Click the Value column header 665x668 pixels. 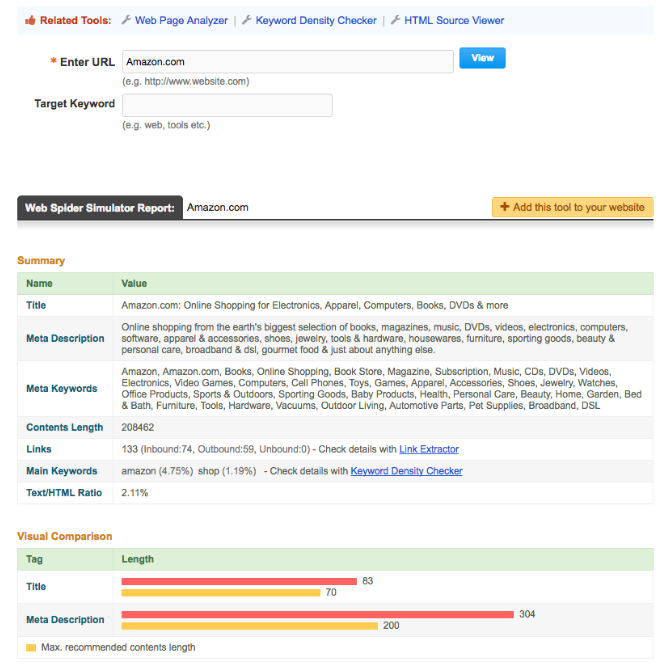tap(134, 283)
